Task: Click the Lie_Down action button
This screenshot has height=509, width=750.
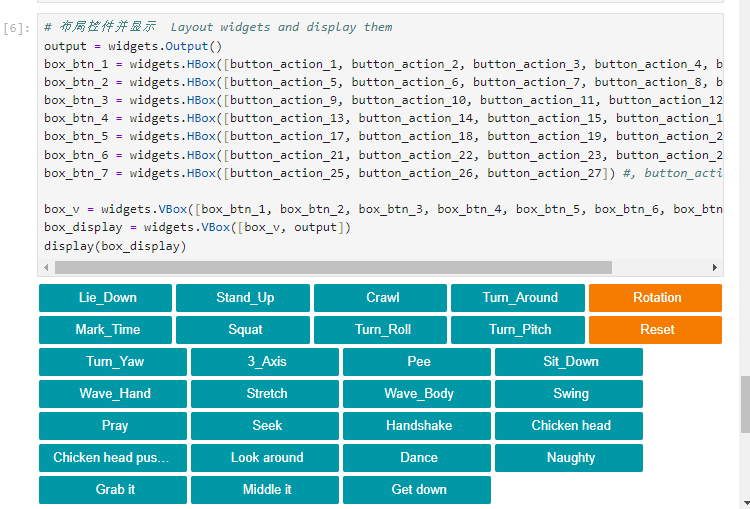Action: point(105,298)
